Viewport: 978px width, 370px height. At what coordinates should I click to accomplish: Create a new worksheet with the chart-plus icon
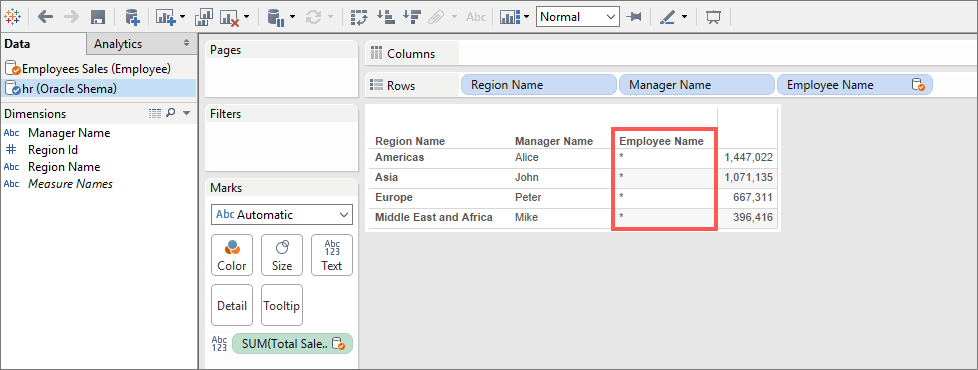[166, 17]
